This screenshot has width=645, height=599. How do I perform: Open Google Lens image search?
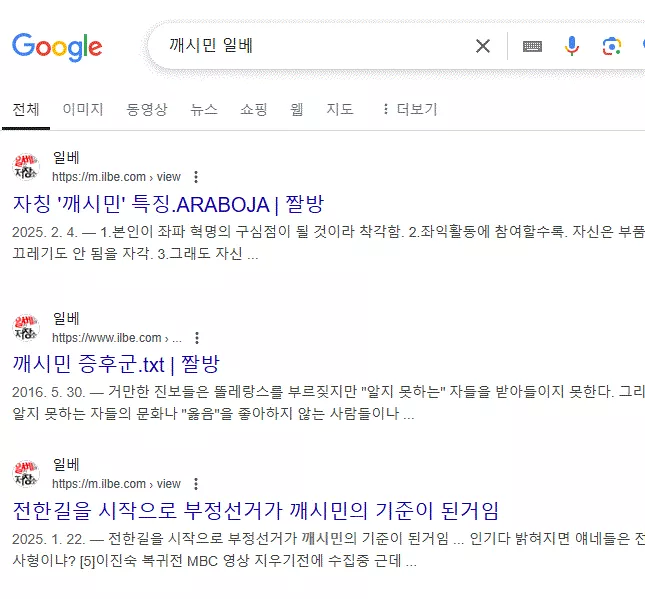612,46
